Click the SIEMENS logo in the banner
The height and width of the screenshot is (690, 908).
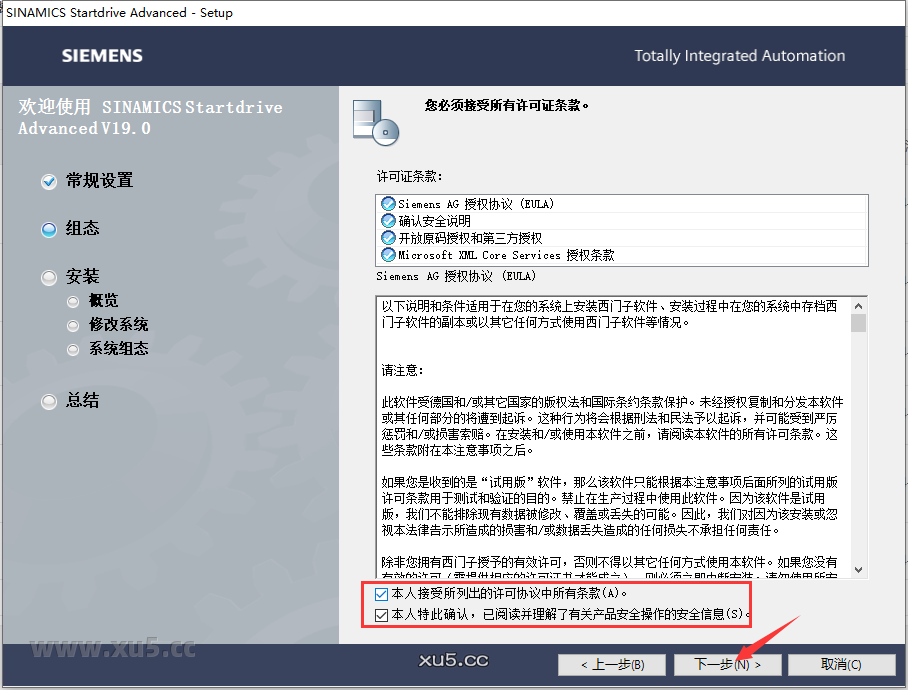tap(101, 57)
